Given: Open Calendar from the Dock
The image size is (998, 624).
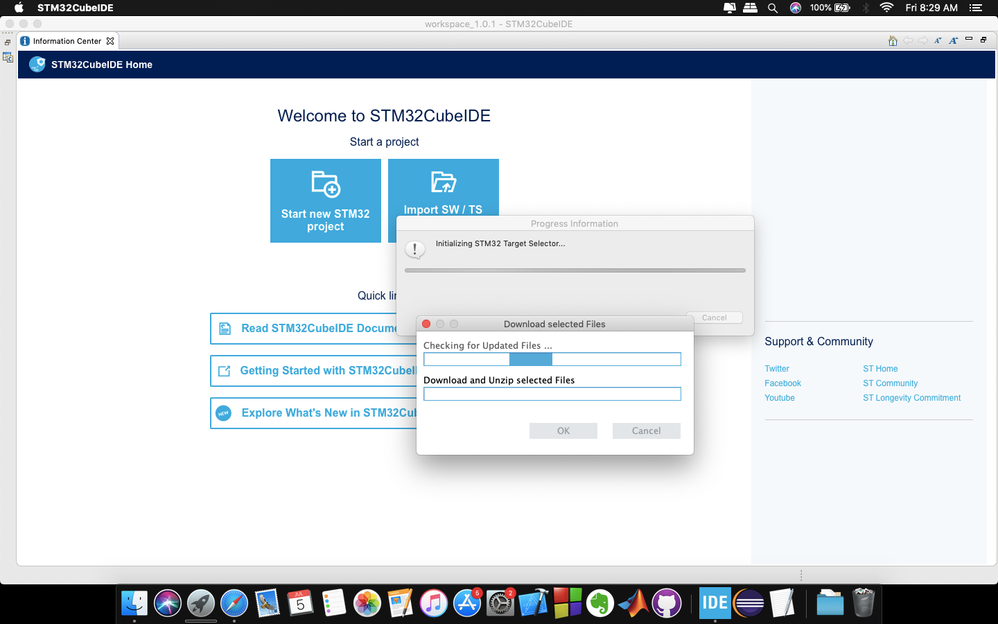Looking at the screenshot, I should 300,603.
